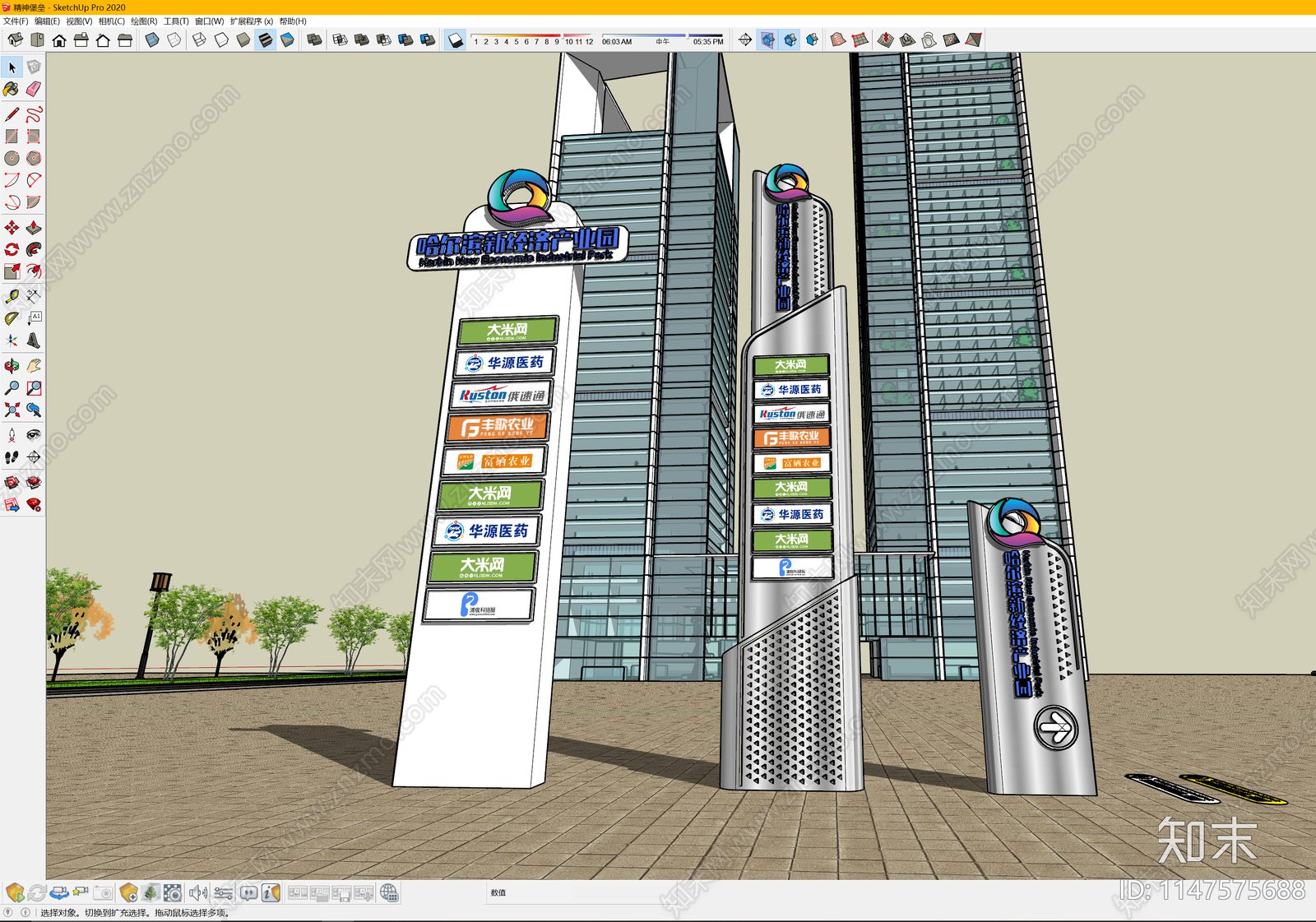Select the Pie arc tool
The height and width of the screenshot is (922, 1316).
[34, 202]
